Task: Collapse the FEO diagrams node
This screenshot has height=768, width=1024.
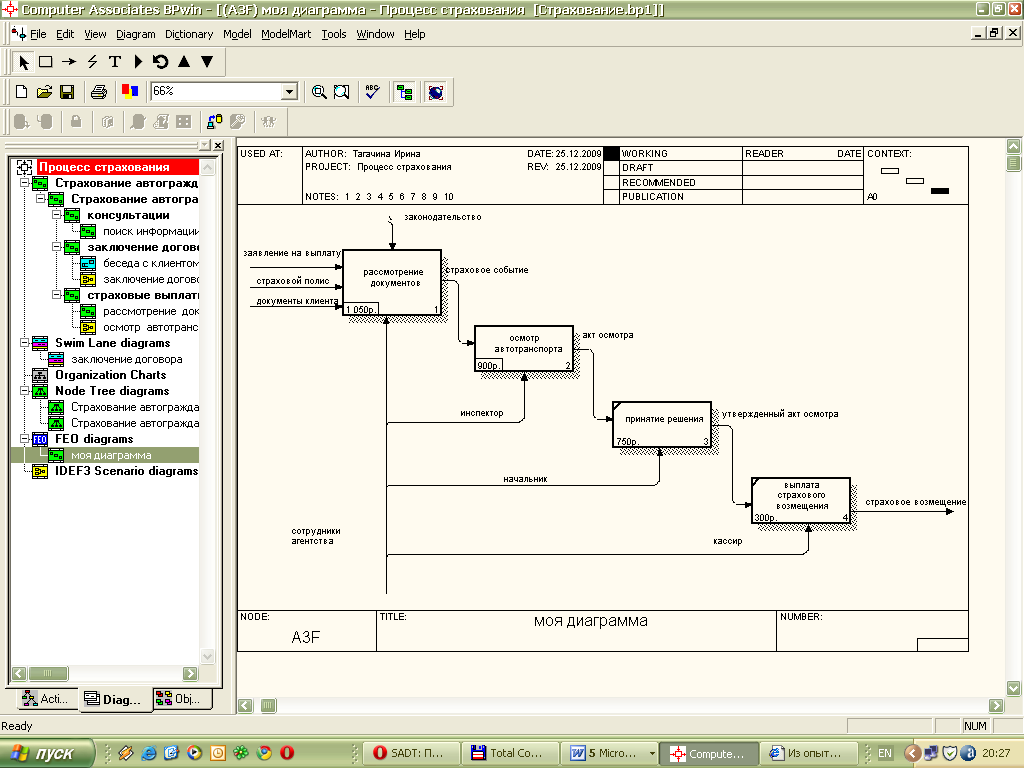Action: pyautogui.click(x=24, y=439)
